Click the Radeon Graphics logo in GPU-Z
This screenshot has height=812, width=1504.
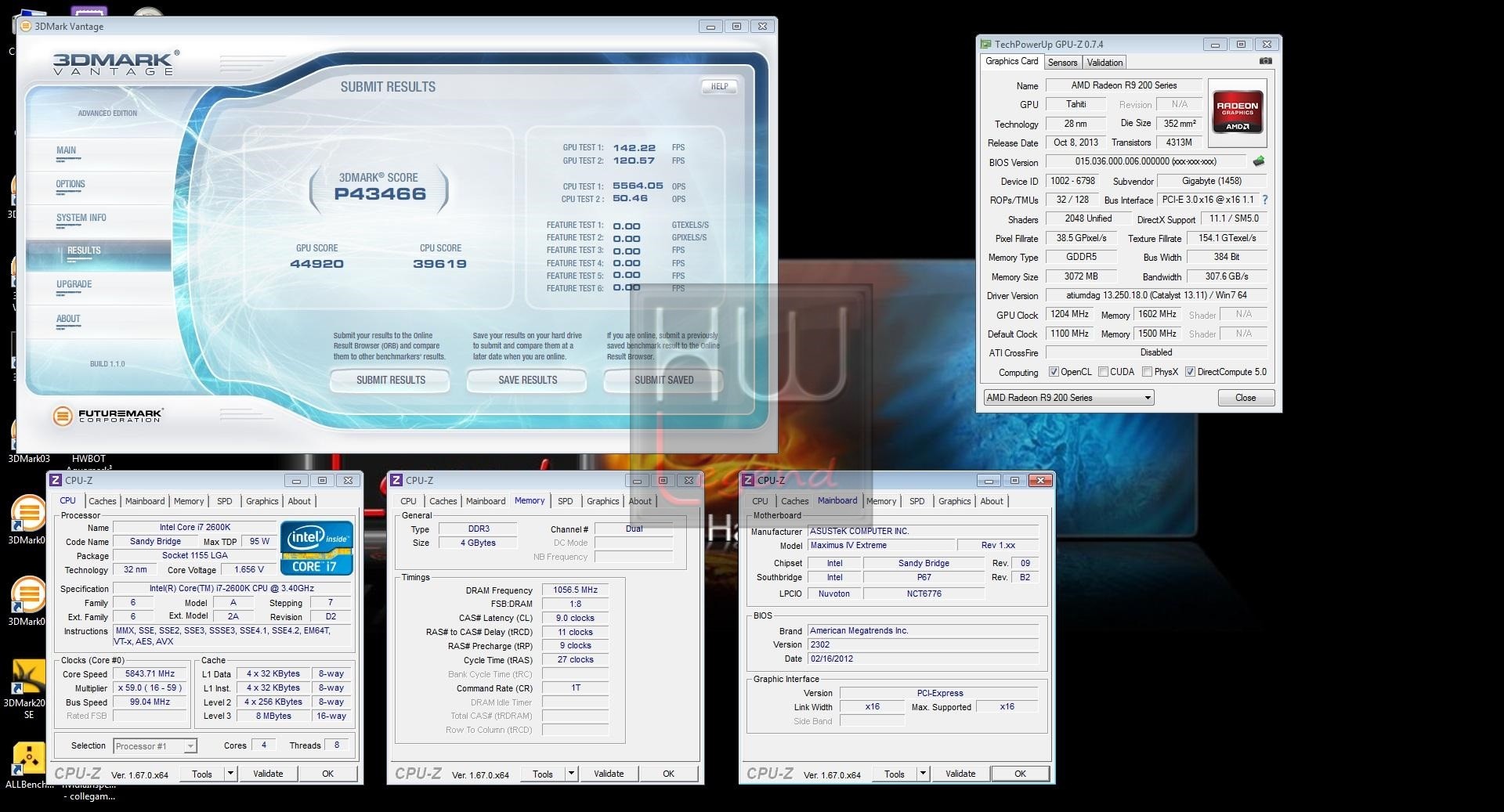(x=1237, y=113)
